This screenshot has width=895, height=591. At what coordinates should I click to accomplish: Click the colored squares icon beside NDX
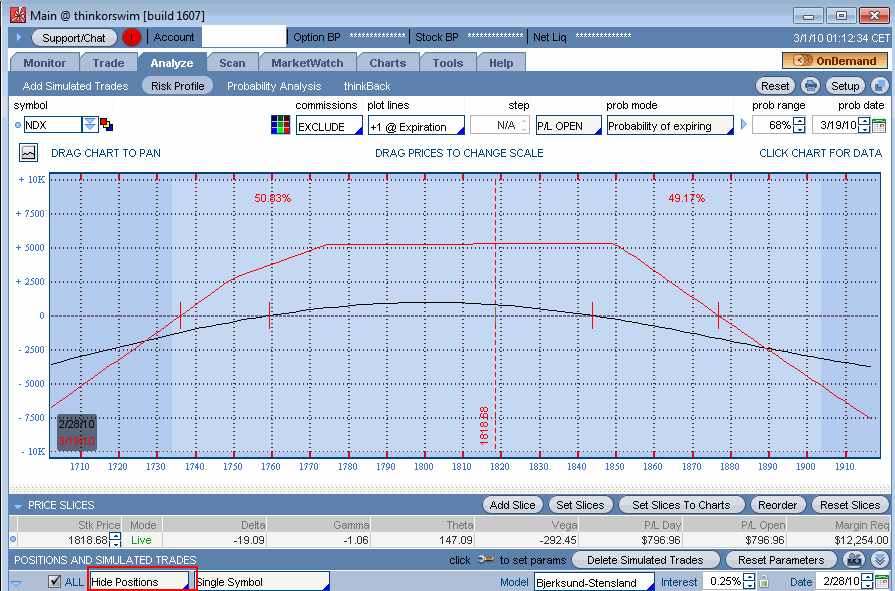click(x=107, y=125)
